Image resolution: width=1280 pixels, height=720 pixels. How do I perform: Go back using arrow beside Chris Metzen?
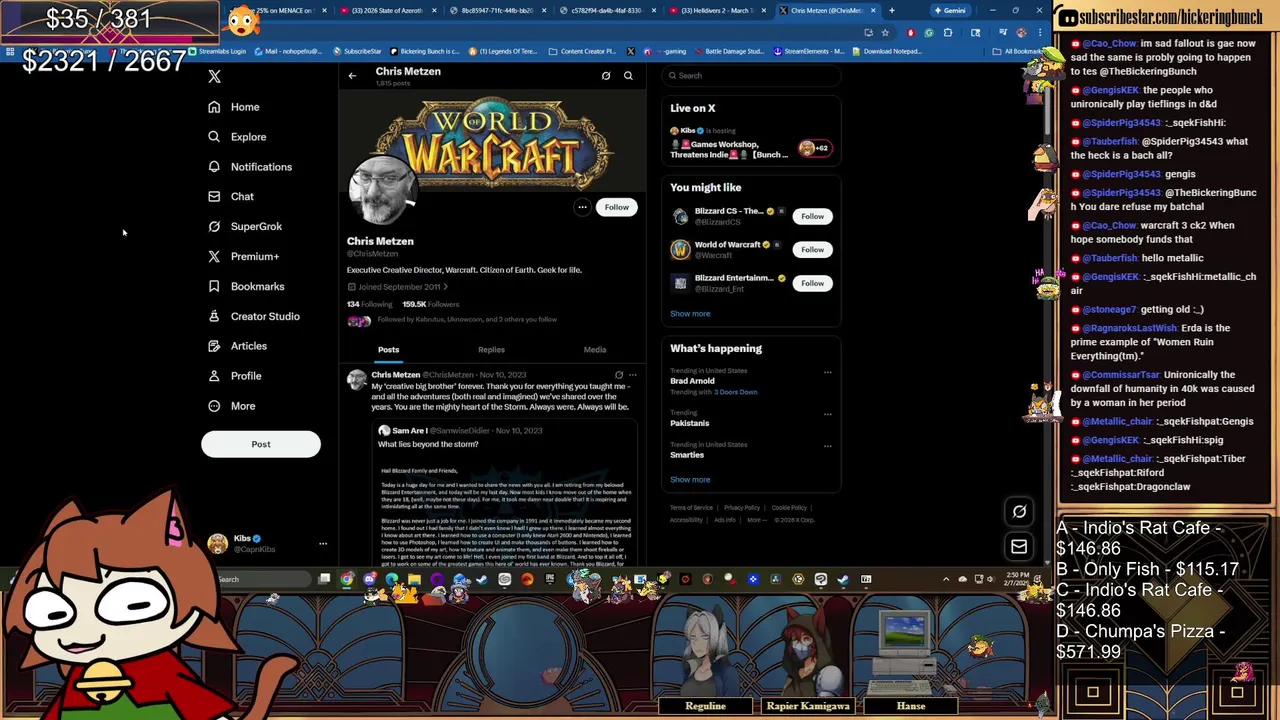352,76
